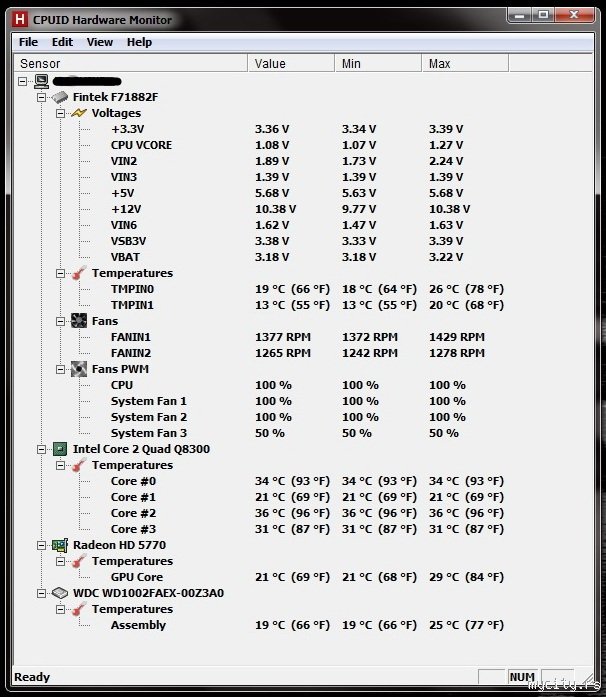Click thermometer icon under WDC hard drive
Viewport: 606px width, 697px height.
click(x=79, y=609)
